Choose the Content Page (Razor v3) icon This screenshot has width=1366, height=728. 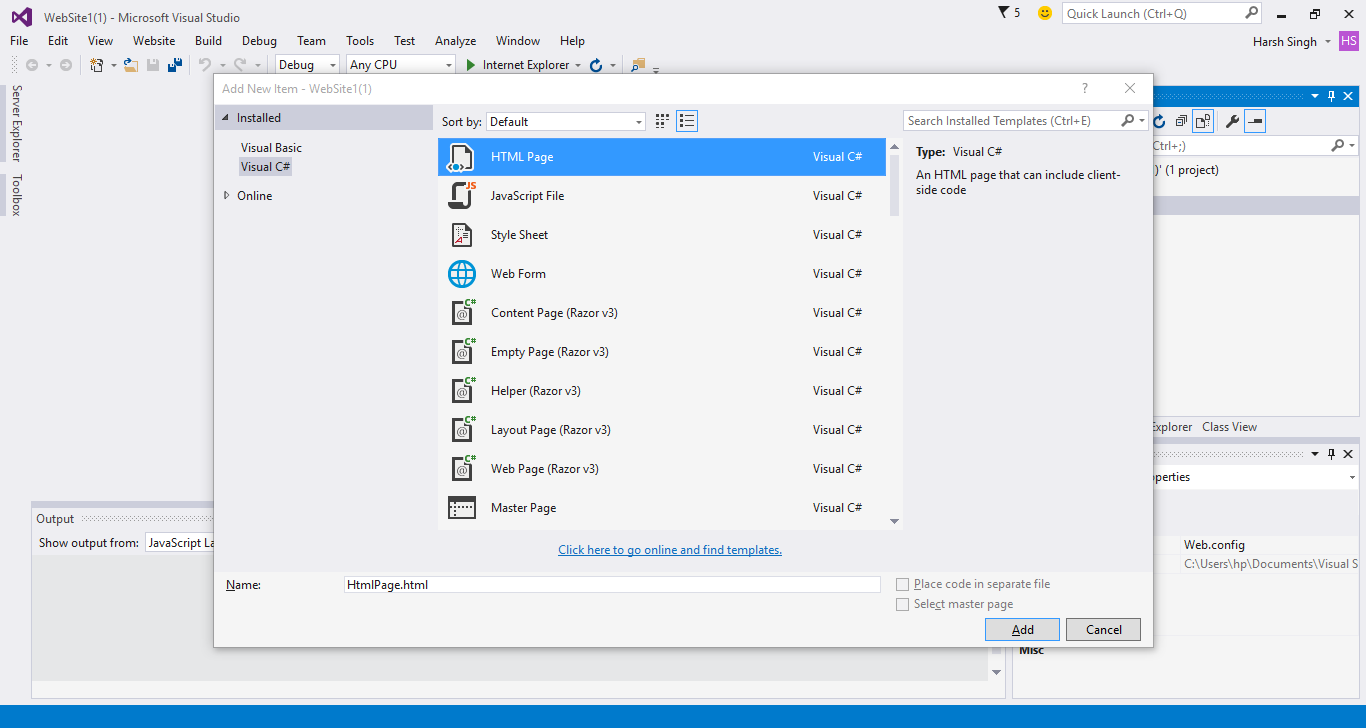coord(461,313)
